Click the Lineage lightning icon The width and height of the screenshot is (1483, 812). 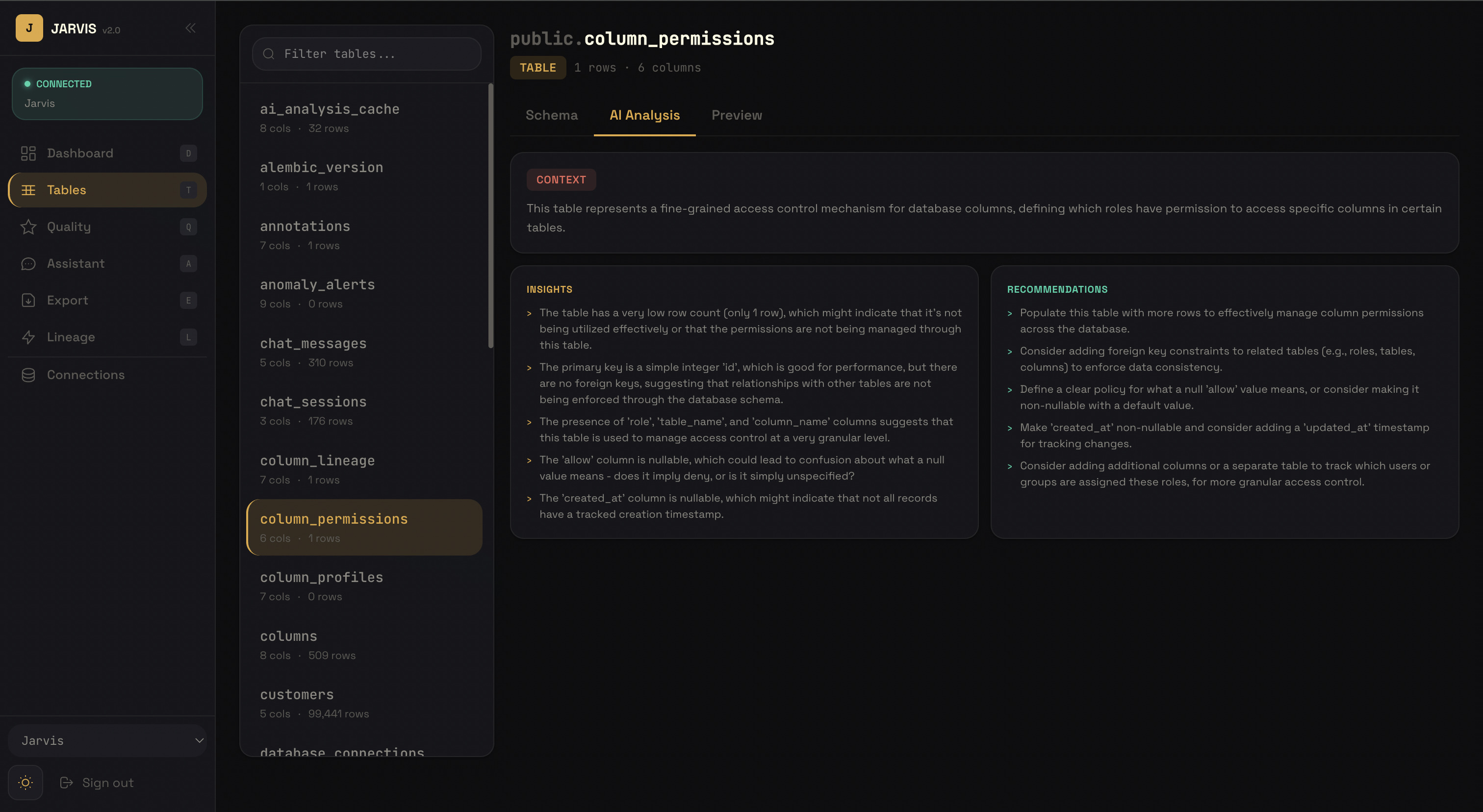[x=28, y=337]
